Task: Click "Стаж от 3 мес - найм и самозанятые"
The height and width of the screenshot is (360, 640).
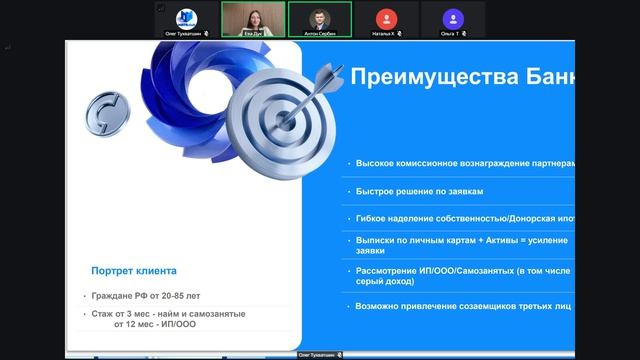Action: point(168,314)
